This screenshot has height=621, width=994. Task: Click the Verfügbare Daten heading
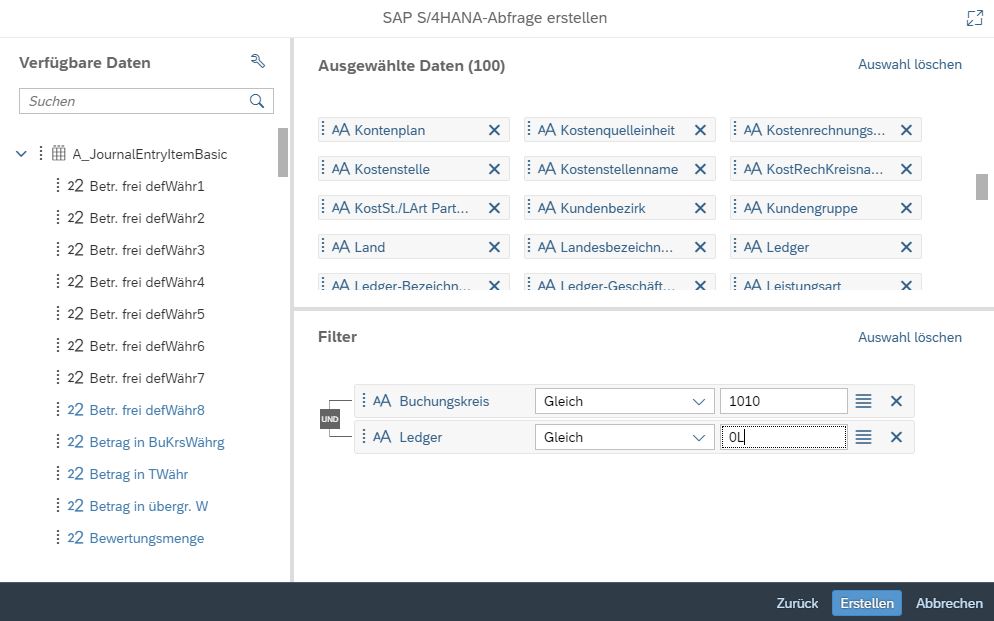point(85,63)
